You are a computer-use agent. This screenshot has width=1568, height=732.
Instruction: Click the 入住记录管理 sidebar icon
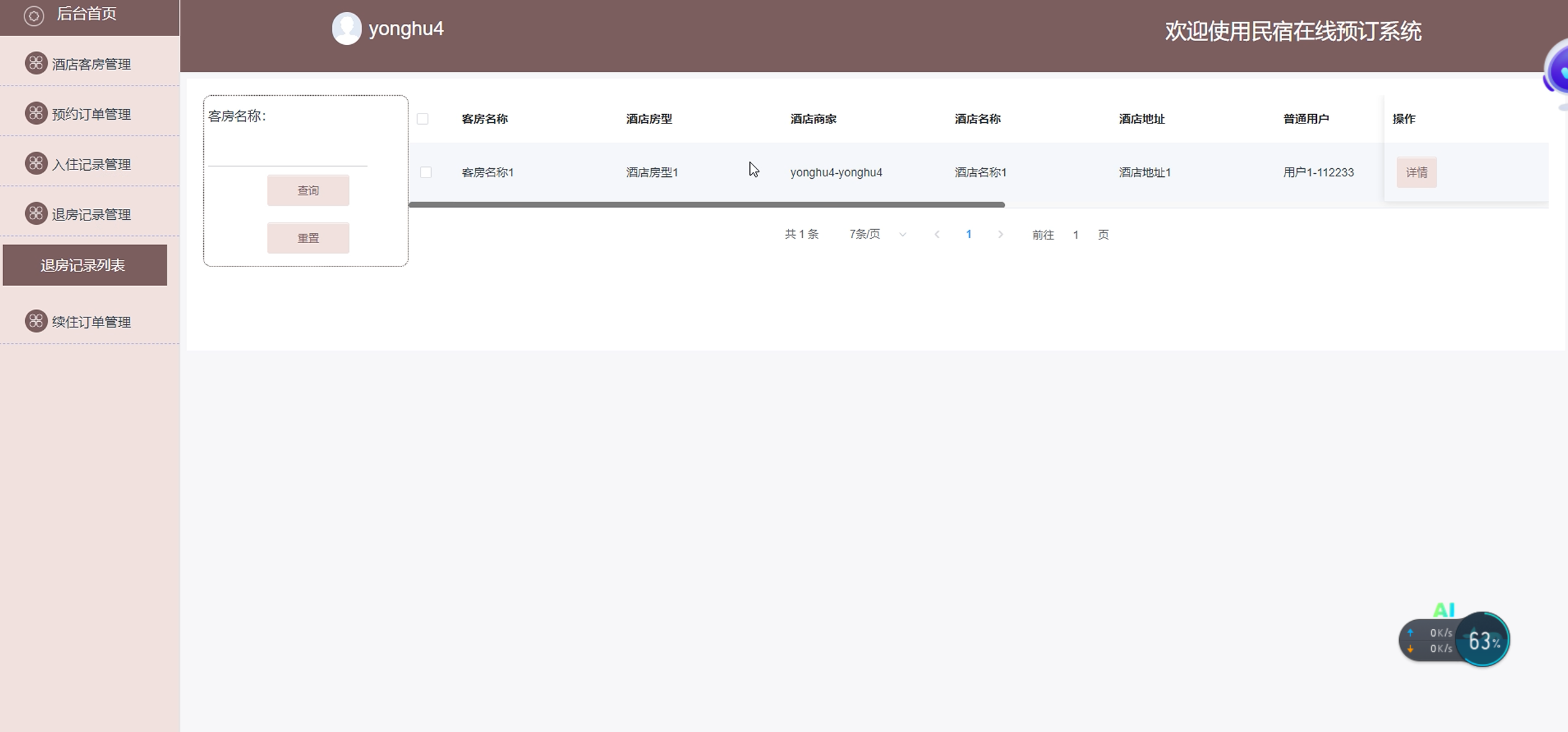tap(36, 163)
